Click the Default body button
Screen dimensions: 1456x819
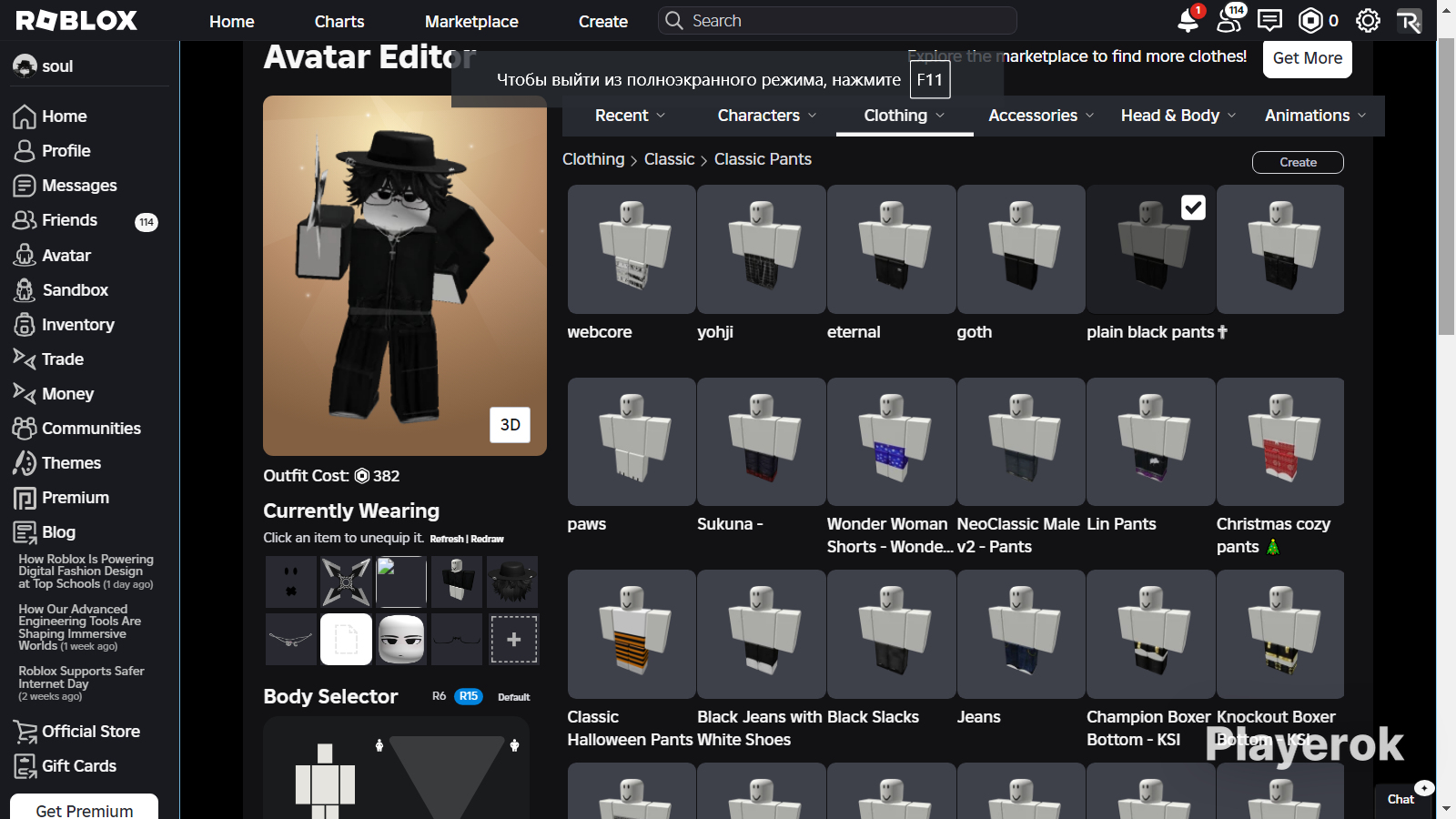514,697
